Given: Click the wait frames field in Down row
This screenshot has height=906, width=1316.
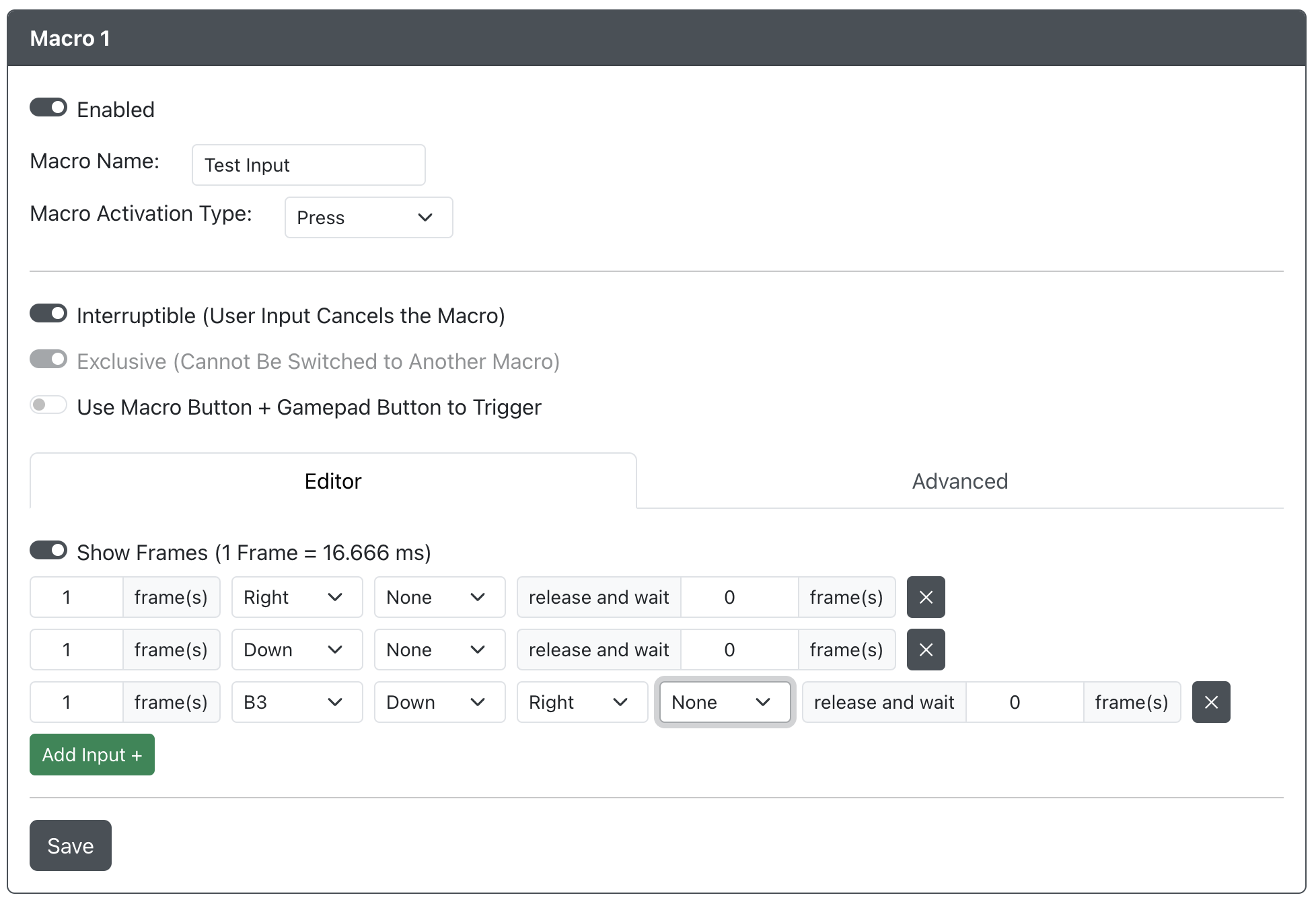Looking at the screenshot, I should click(x=739, y=650).
